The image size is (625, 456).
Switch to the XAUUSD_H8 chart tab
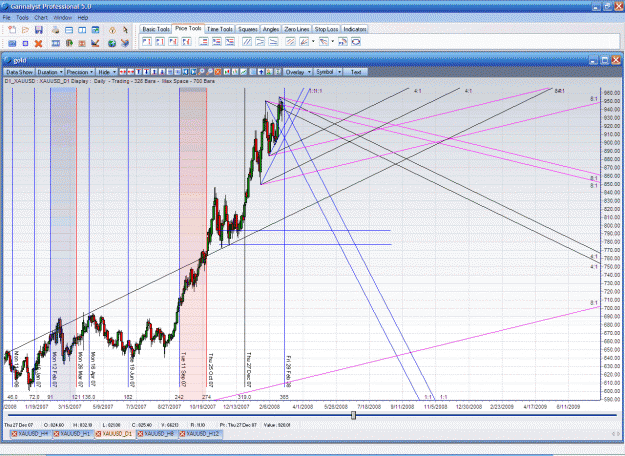coord(156,434)
